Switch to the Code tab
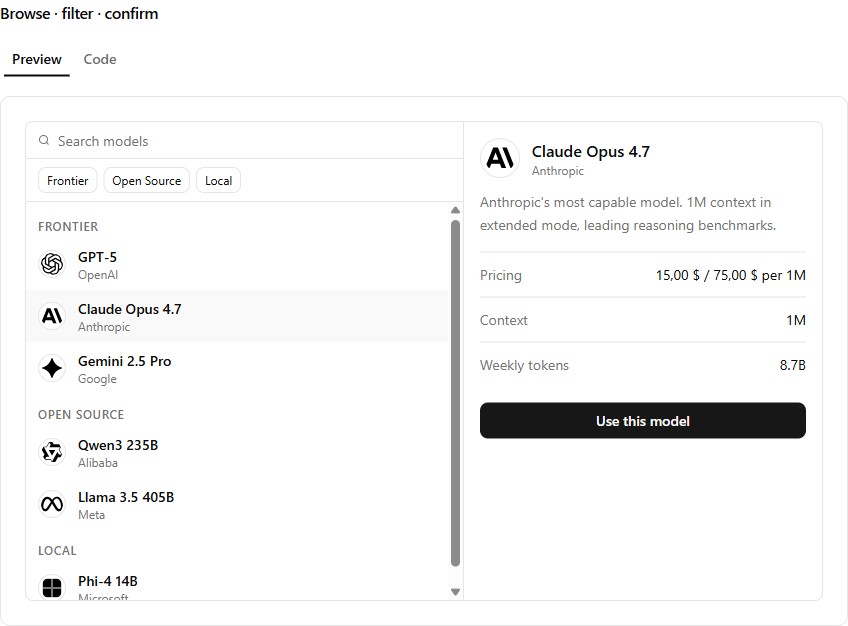Viewport: 848px width, 626px height. pyautogui.click(x=100, y=59)
